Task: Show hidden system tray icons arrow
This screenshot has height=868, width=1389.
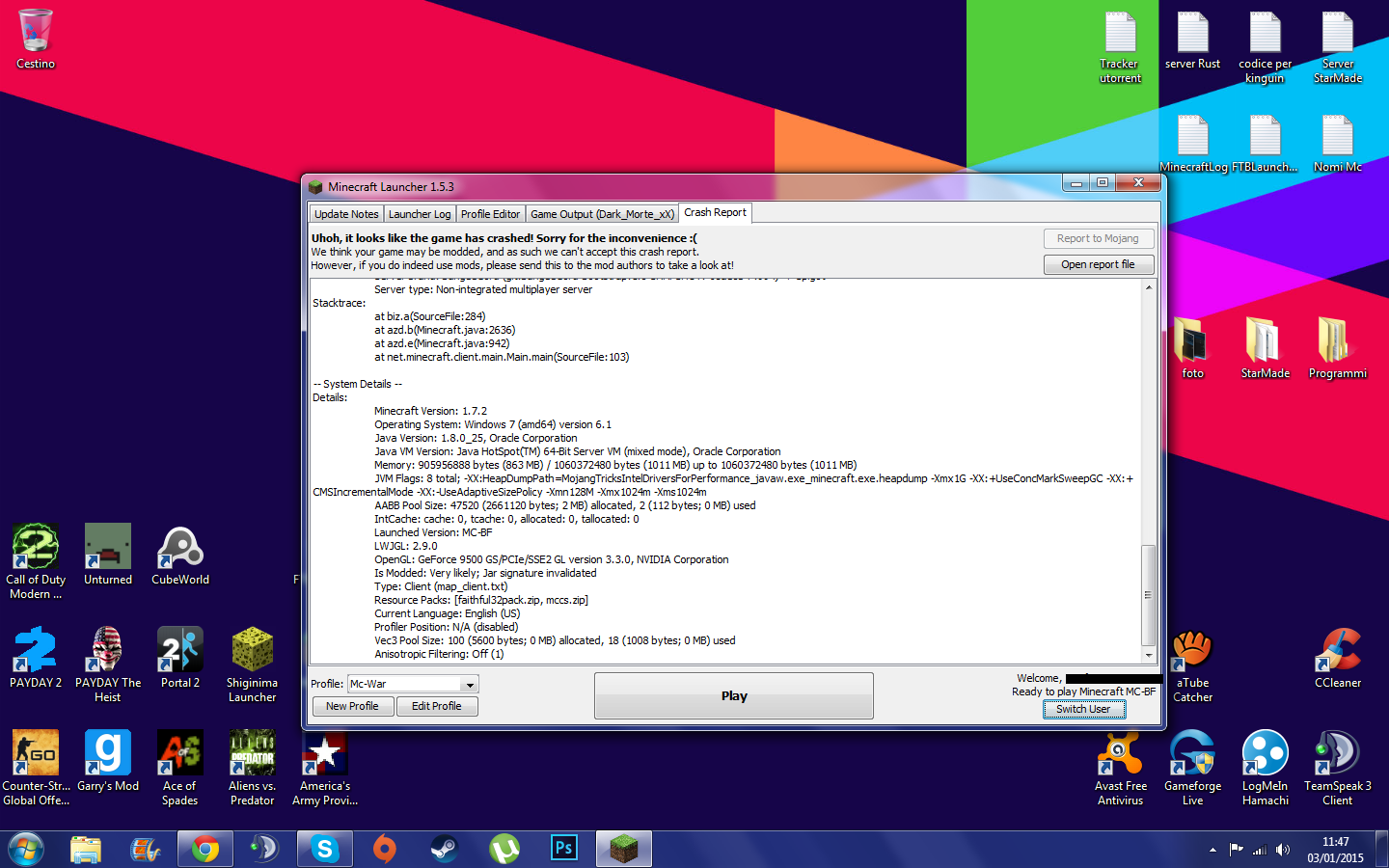Action: 1212,850
